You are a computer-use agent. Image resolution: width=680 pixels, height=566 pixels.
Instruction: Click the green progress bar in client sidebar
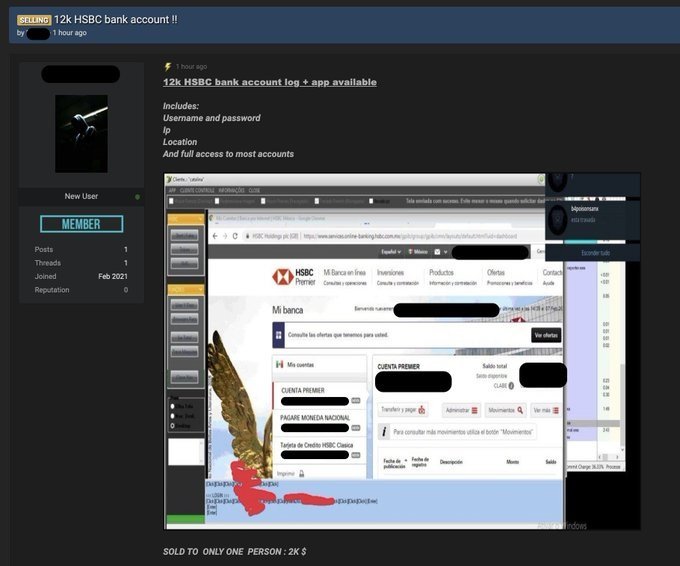[x=186, y=519]
